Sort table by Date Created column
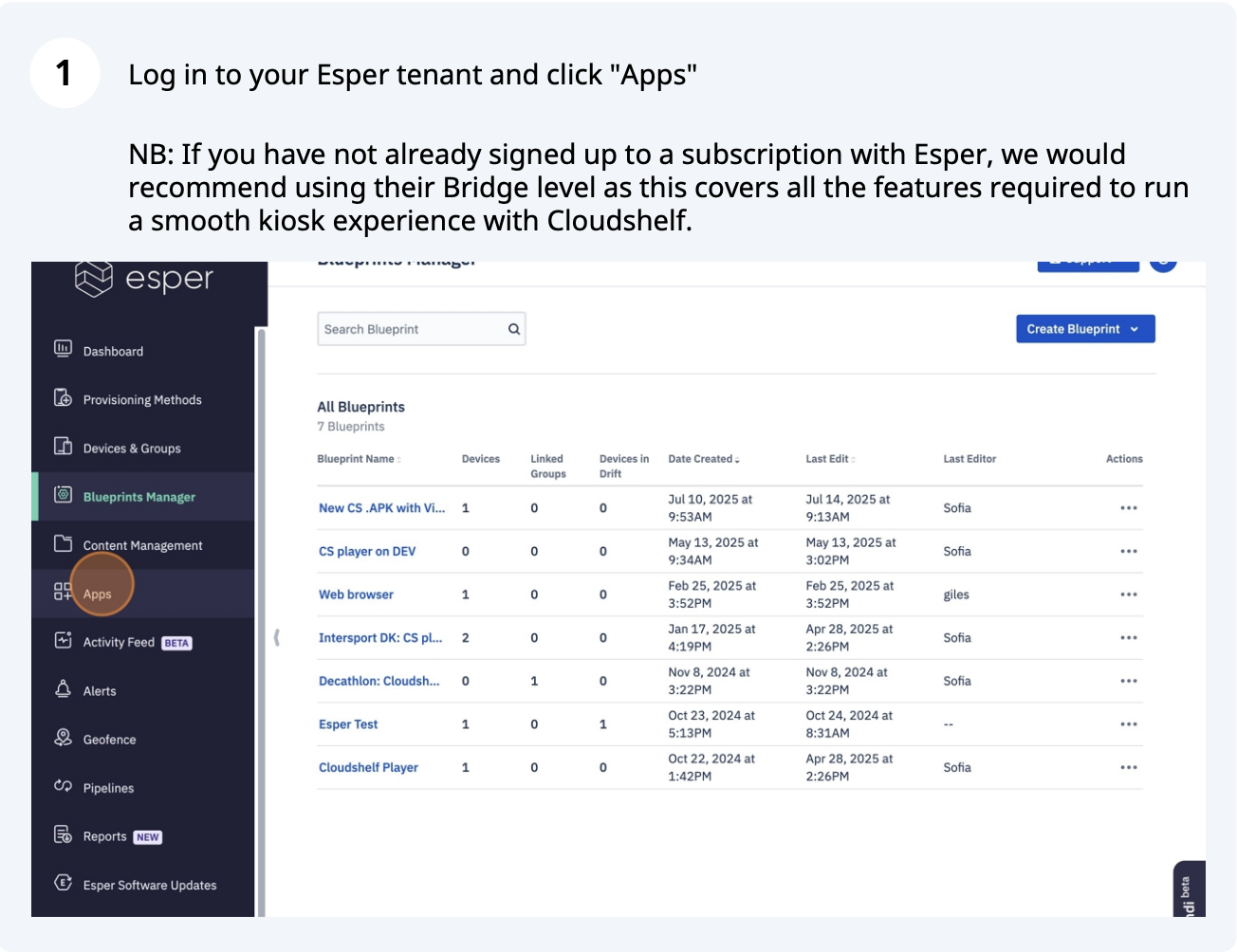 (x=703, y=459)
